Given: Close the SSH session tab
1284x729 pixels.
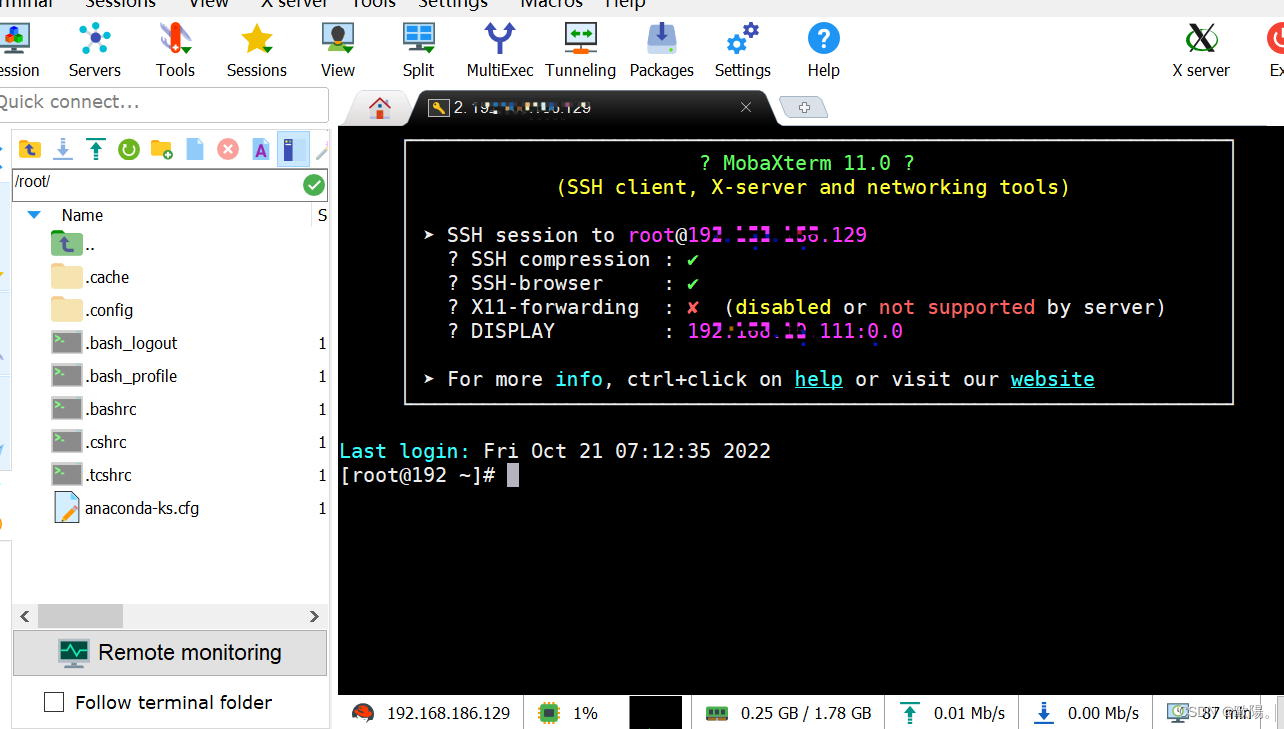Looking at the screenshot, I should point(746,107).
